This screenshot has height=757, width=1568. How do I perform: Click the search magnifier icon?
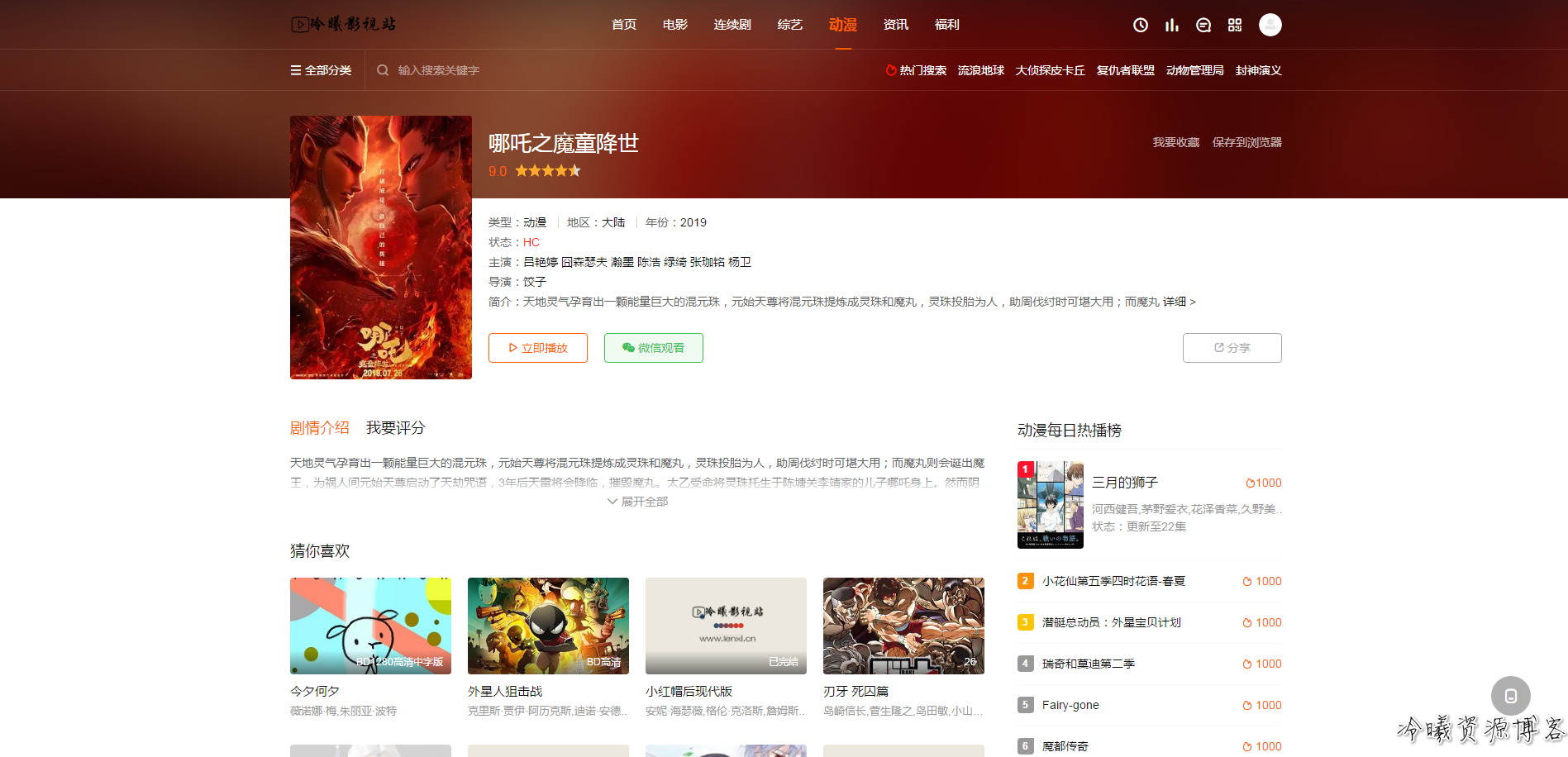(x=383, y=70)
